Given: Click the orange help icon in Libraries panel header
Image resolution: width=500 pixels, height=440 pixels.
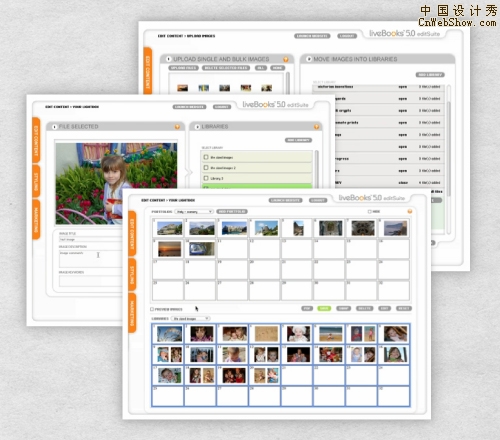Looking at the screenshot, I should [316, 127].
